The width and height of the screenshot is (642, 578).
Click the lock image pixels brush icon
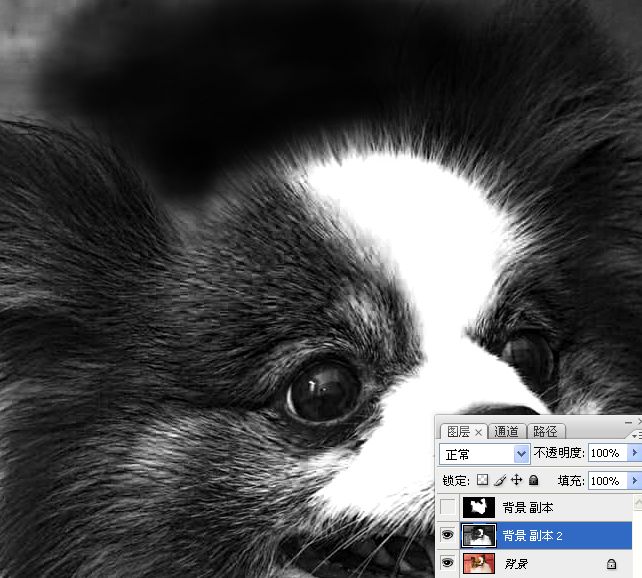[x=500, y=481]
